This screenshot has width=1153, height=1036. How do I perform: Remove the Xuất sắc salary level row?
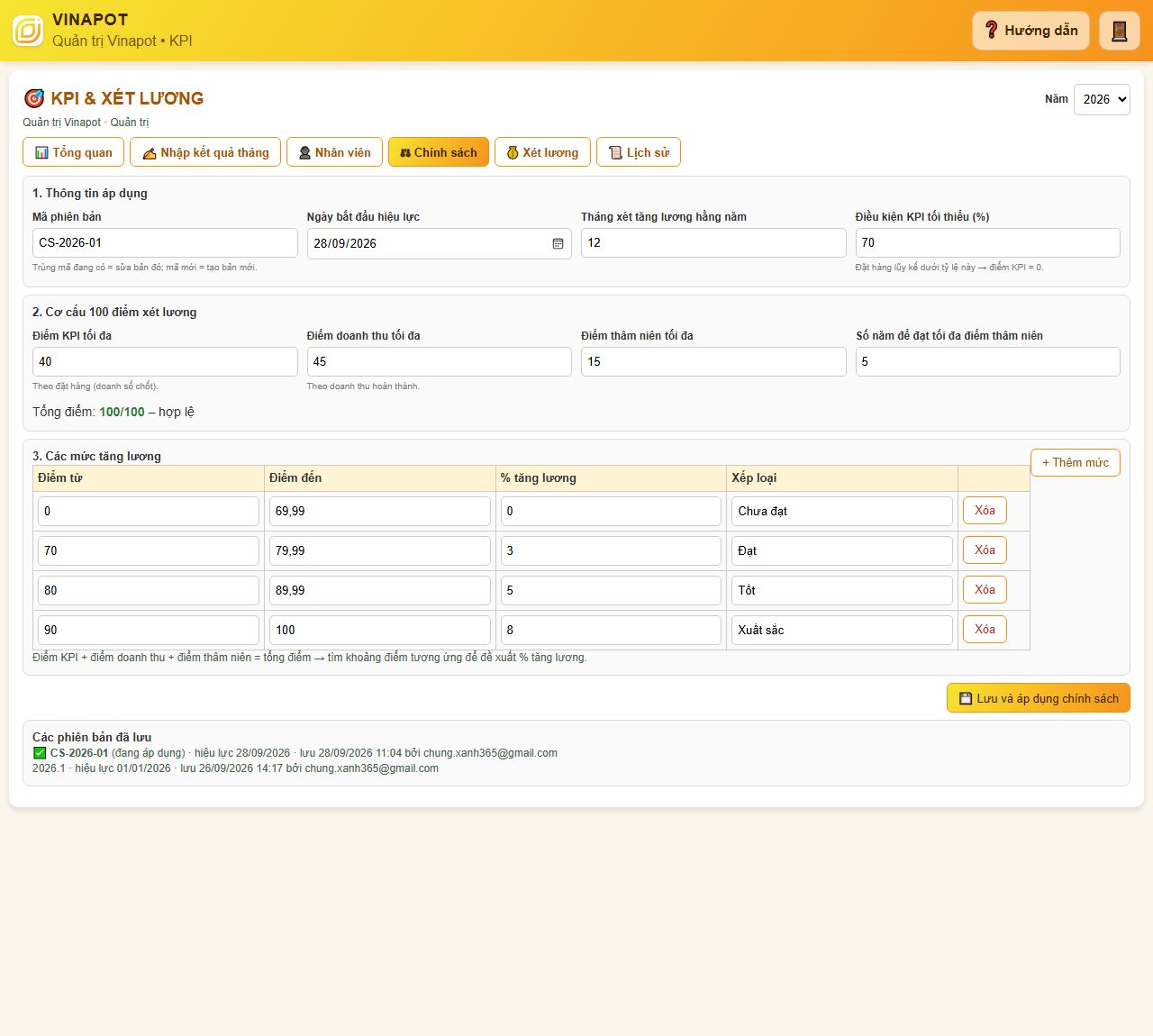pos(985,630)
